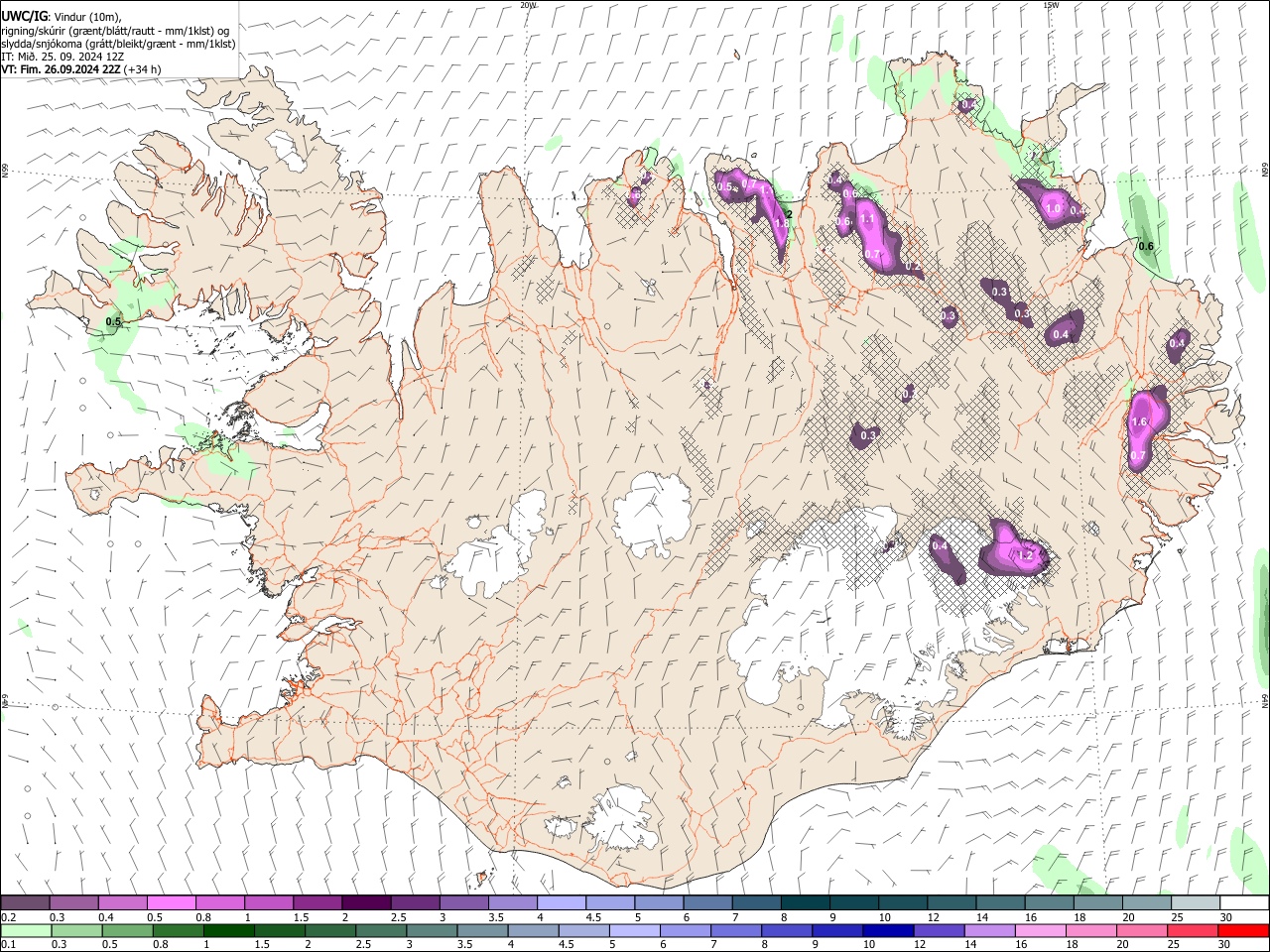Screen dimensions: 1270x952
Task: Click top legend swatch between 4 and 4.5
Action: coord(562,902)
